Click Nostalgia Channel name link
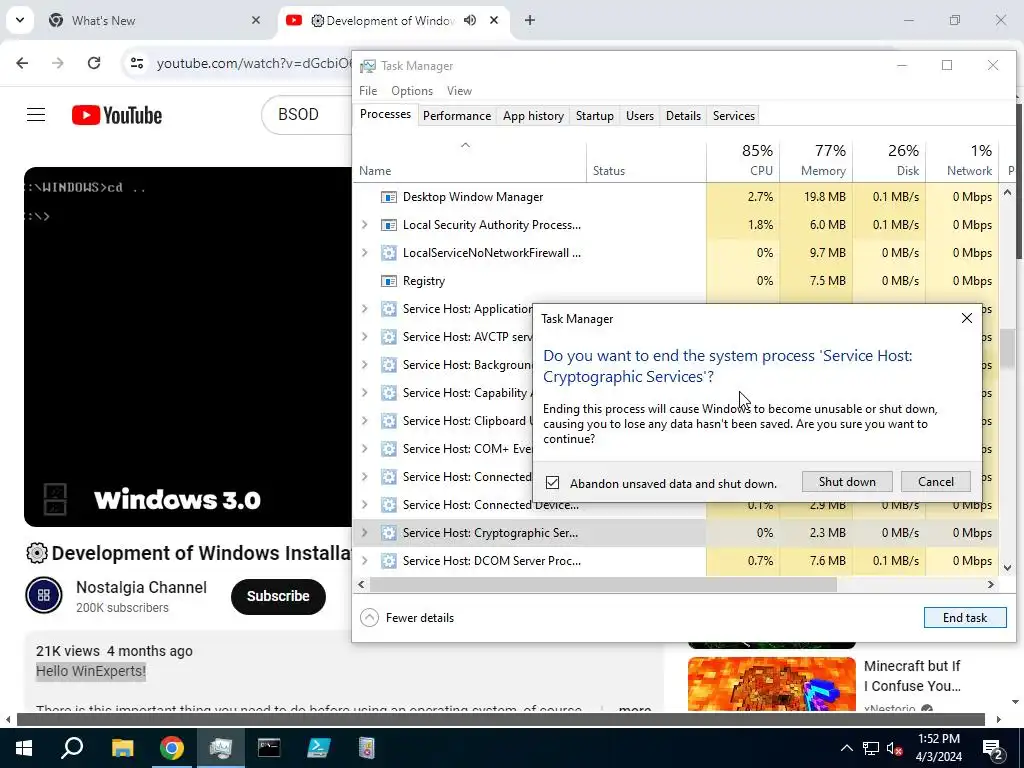This screenshot has height=768, width=1024. pyautogui.click(x=141, y=587)
